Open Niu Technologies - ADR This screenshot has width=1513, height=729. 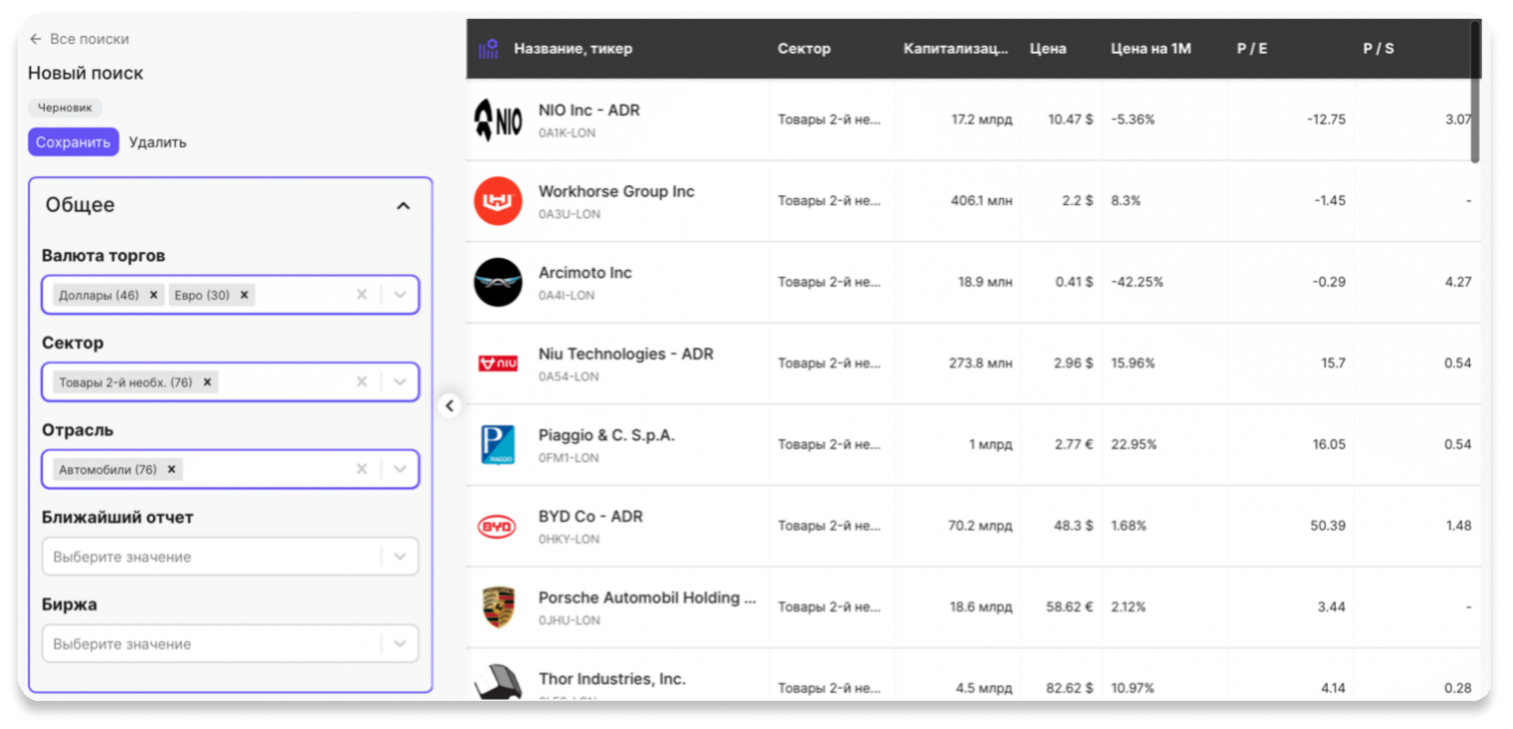(626, 354)
